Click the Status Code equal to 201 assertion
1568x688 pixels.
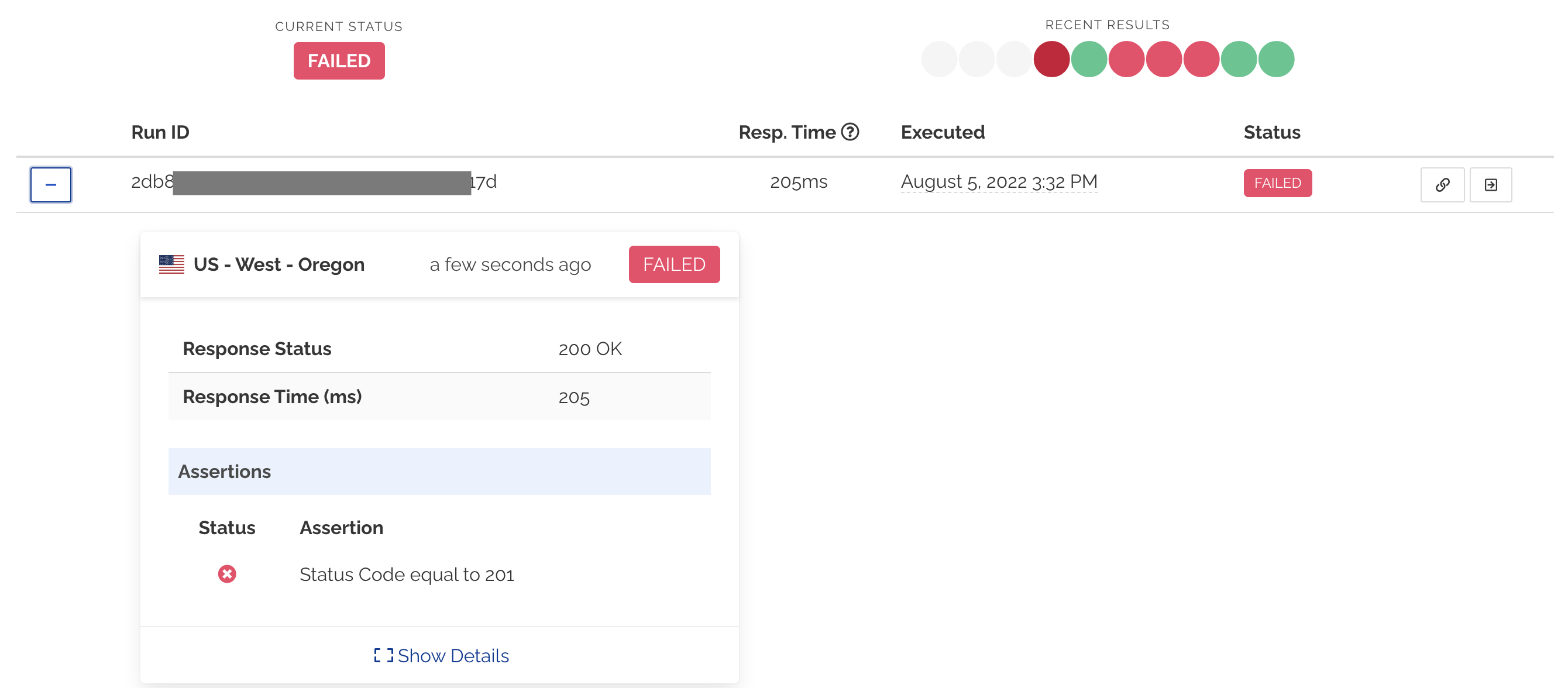[407, 574]
